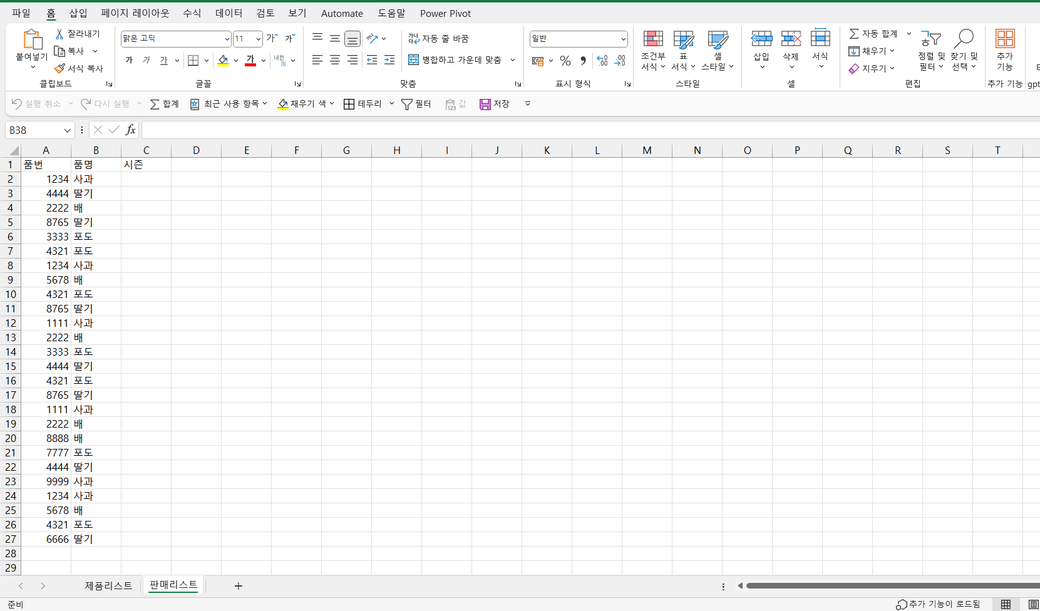Toggle underline formatting
Screen dimensions: 1040x611
(163, 61)
